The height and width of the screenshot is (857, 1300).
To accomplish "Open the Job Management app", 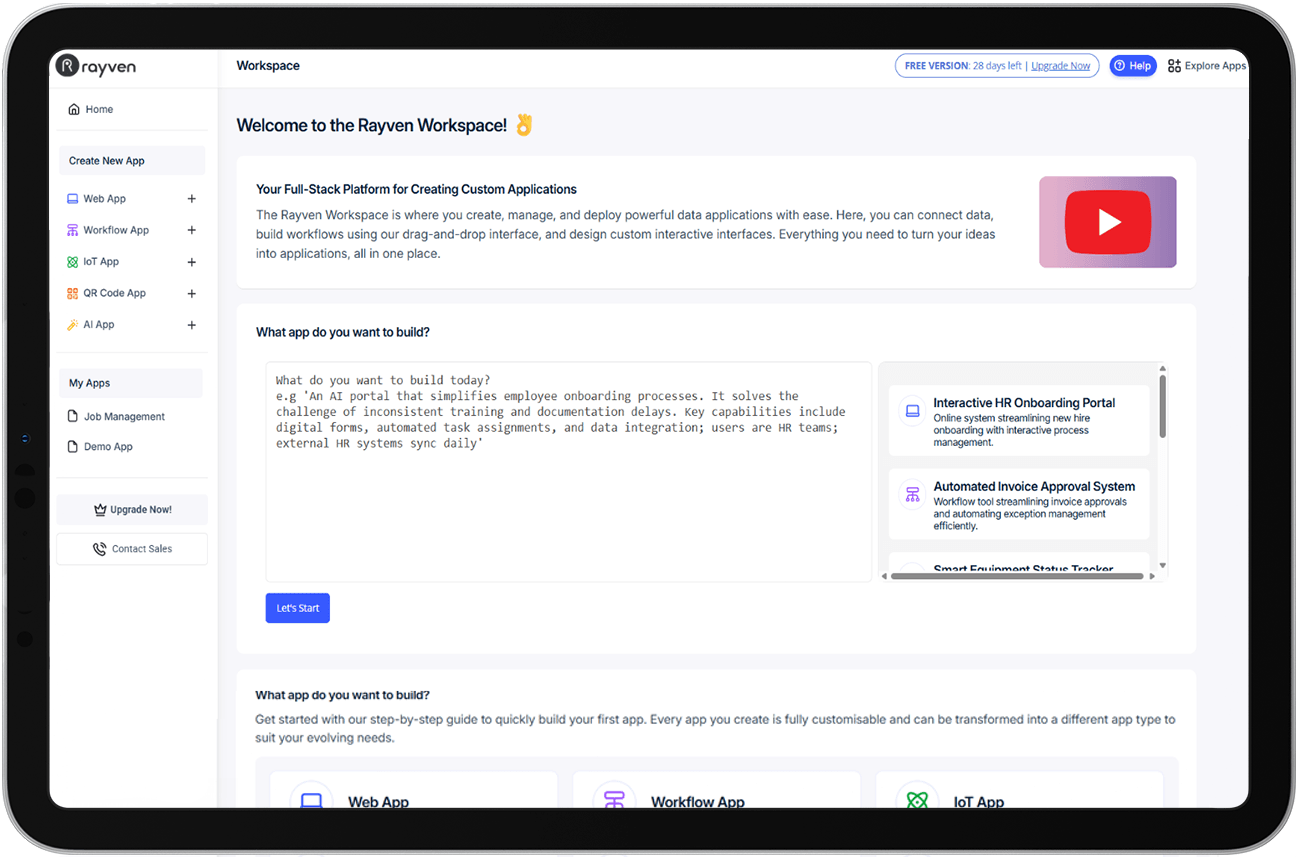I will [x=116, y=416].
